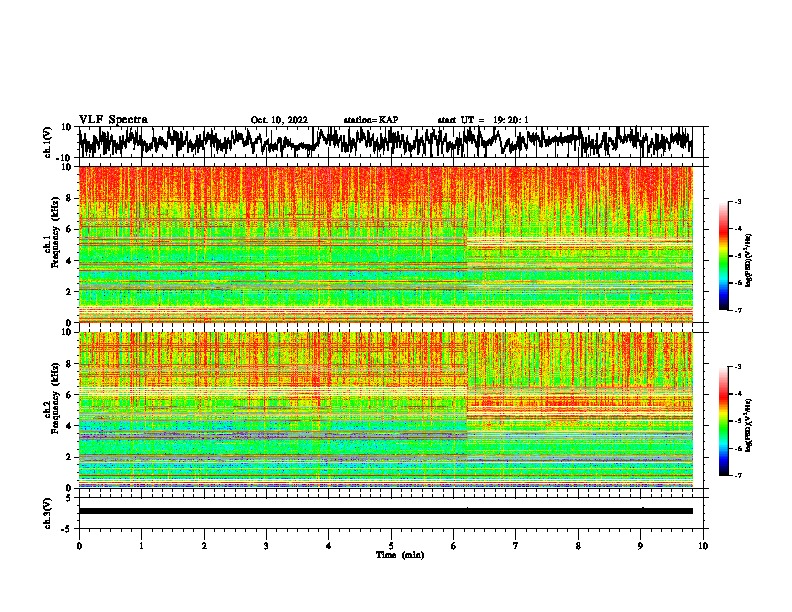The width and height of the screenshot is (792, 612).
Task: Select the "start UT = 19:20: 1" text
Action: point(483,120)
